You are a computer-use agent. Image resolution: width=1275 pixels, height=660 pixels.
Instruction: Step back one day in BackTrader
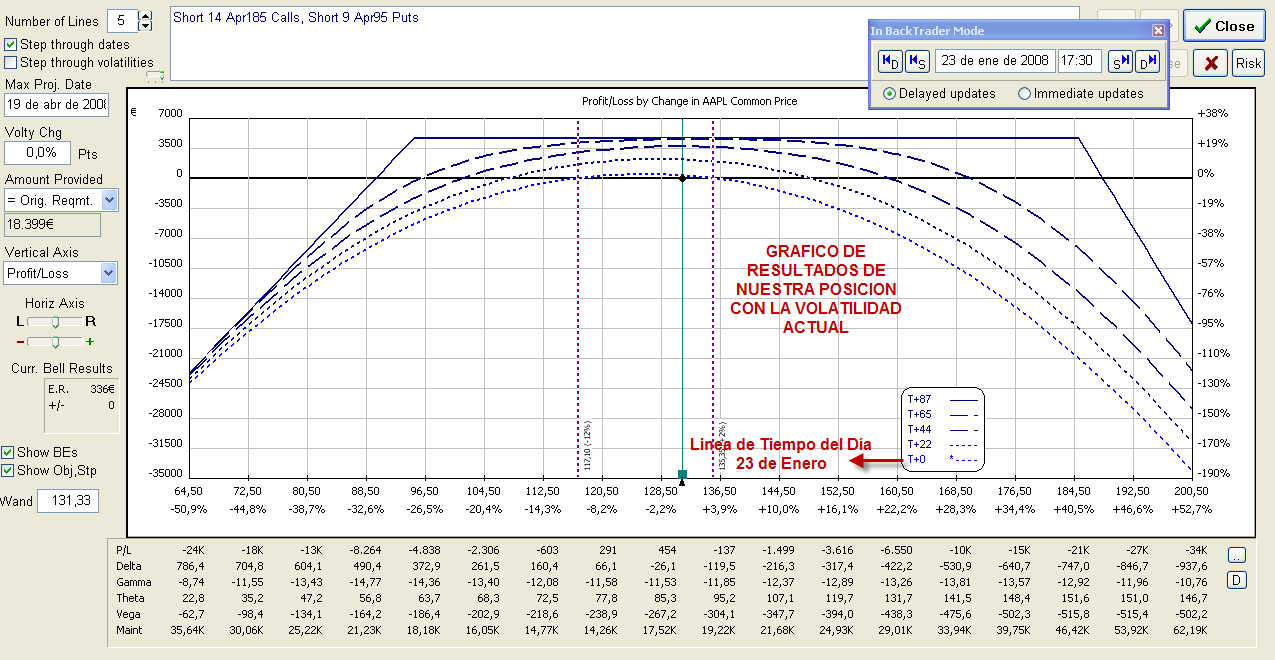click(x=890, y=61)
